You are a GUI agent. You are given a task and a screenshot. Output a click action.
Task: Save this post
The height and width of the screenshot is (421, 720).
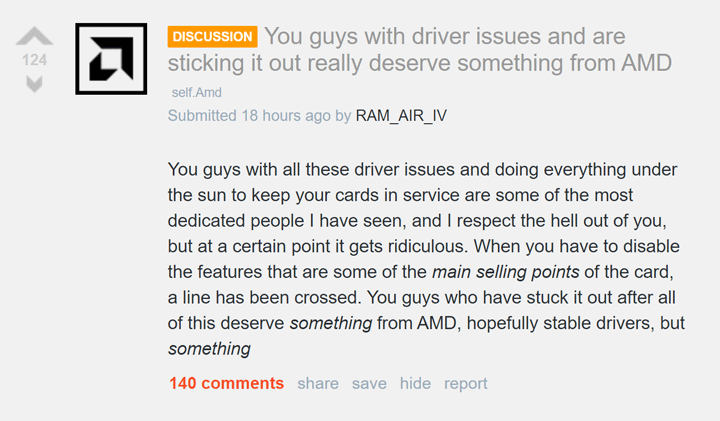point(369,383)
